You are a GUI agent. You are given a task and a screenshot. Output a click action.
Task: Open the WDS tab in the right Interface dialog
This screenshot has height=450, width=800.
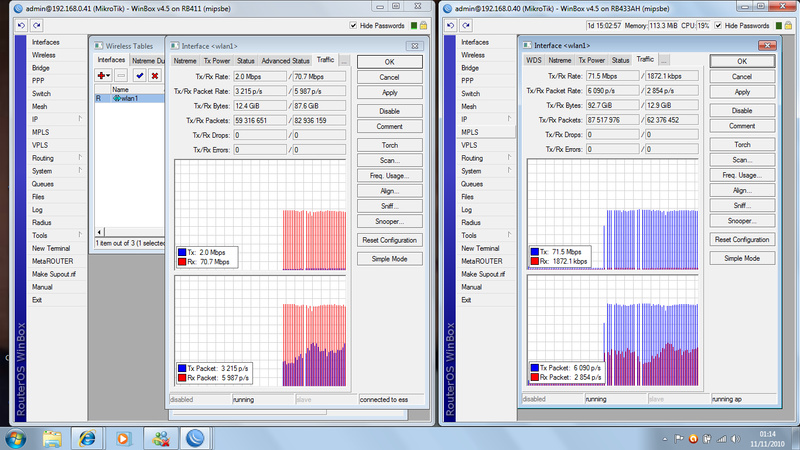[534, 60]
